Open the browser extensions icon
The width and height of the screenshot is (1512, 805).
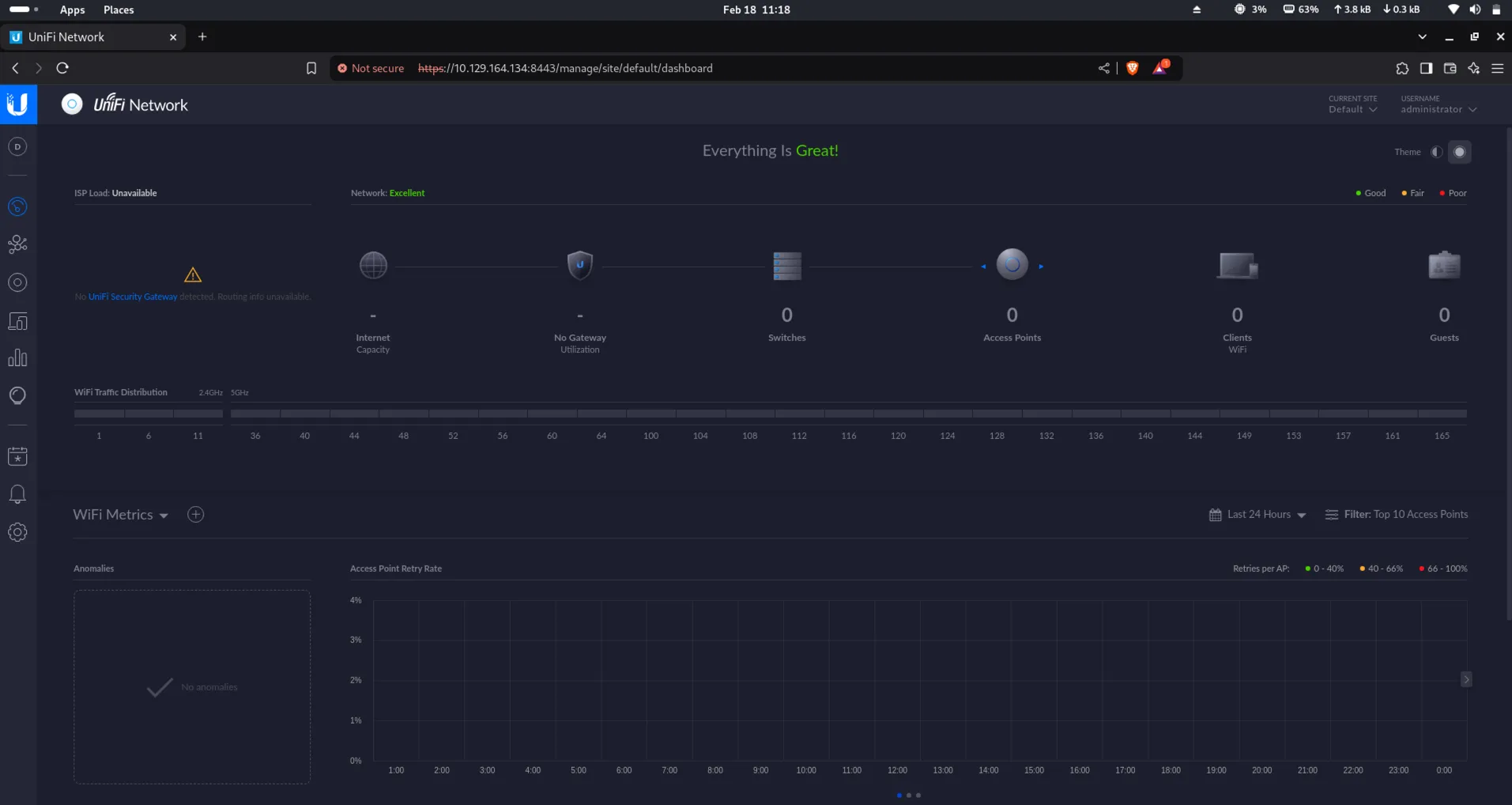pyautogui.click(x=1402, y=68)
